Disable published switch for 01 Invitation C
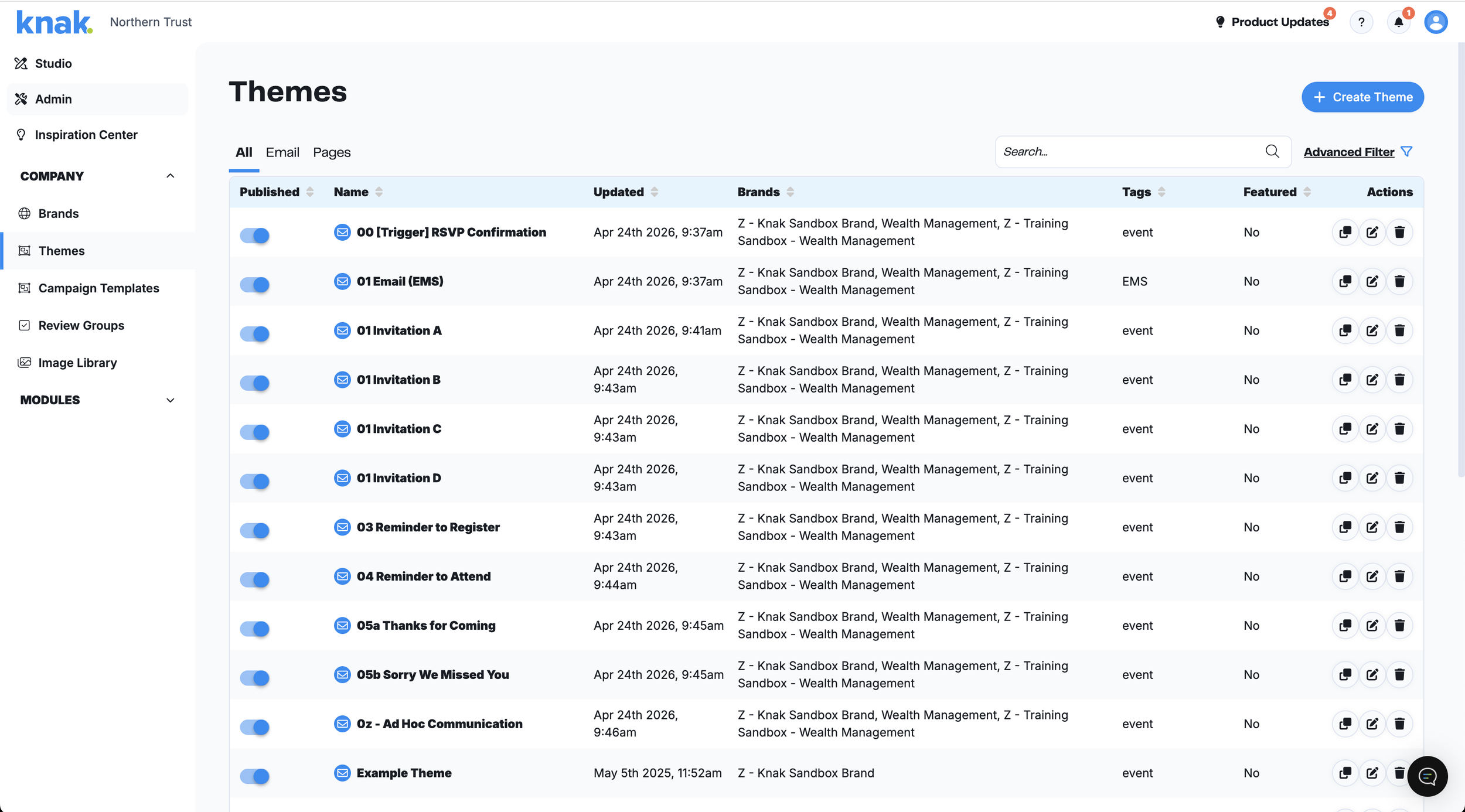1465x812 pixels. coord(254,432)
